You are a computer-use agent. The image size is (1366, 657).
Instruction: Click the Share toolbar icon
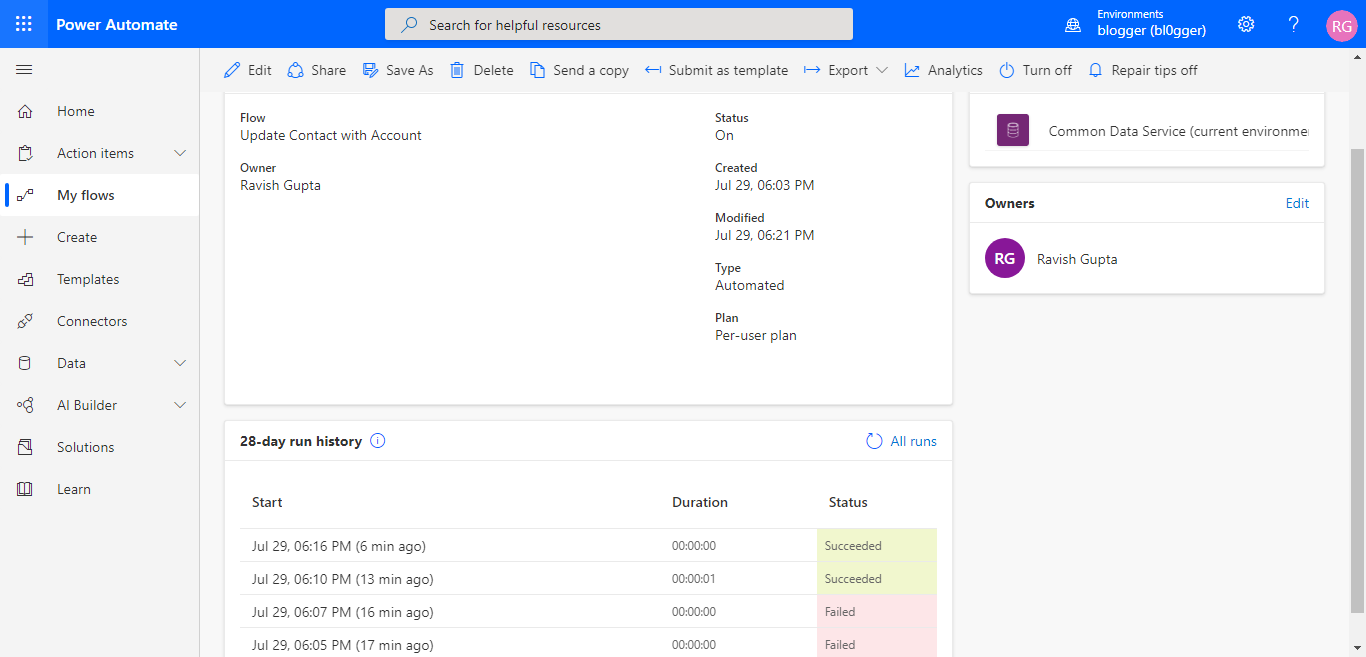tap(294, 69)
